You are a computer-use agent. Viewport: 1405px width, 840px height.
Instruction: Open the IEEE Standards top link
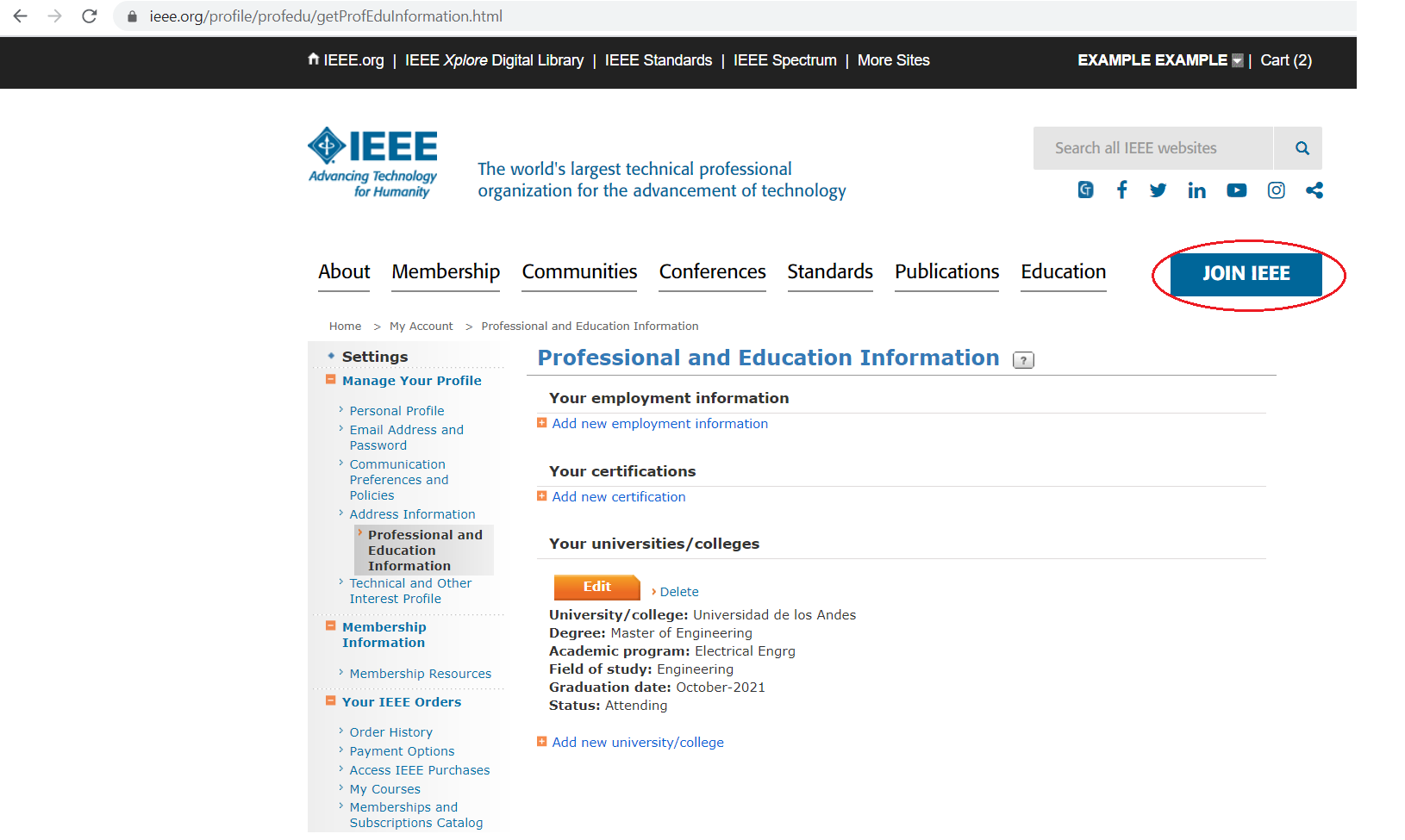(659, 60)
